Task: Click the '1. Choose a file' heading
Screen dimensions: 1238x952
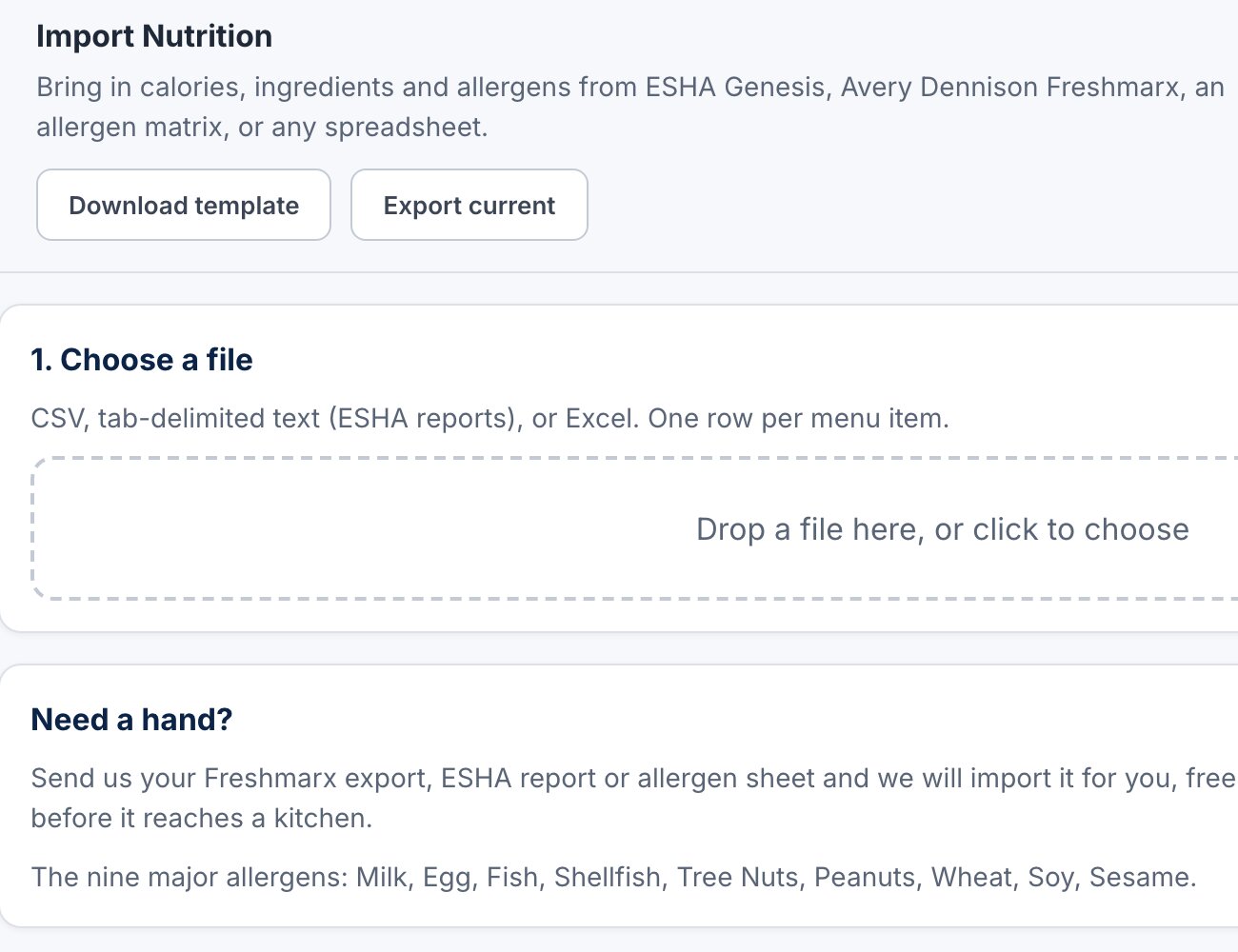Action: [x=142, y=360]
